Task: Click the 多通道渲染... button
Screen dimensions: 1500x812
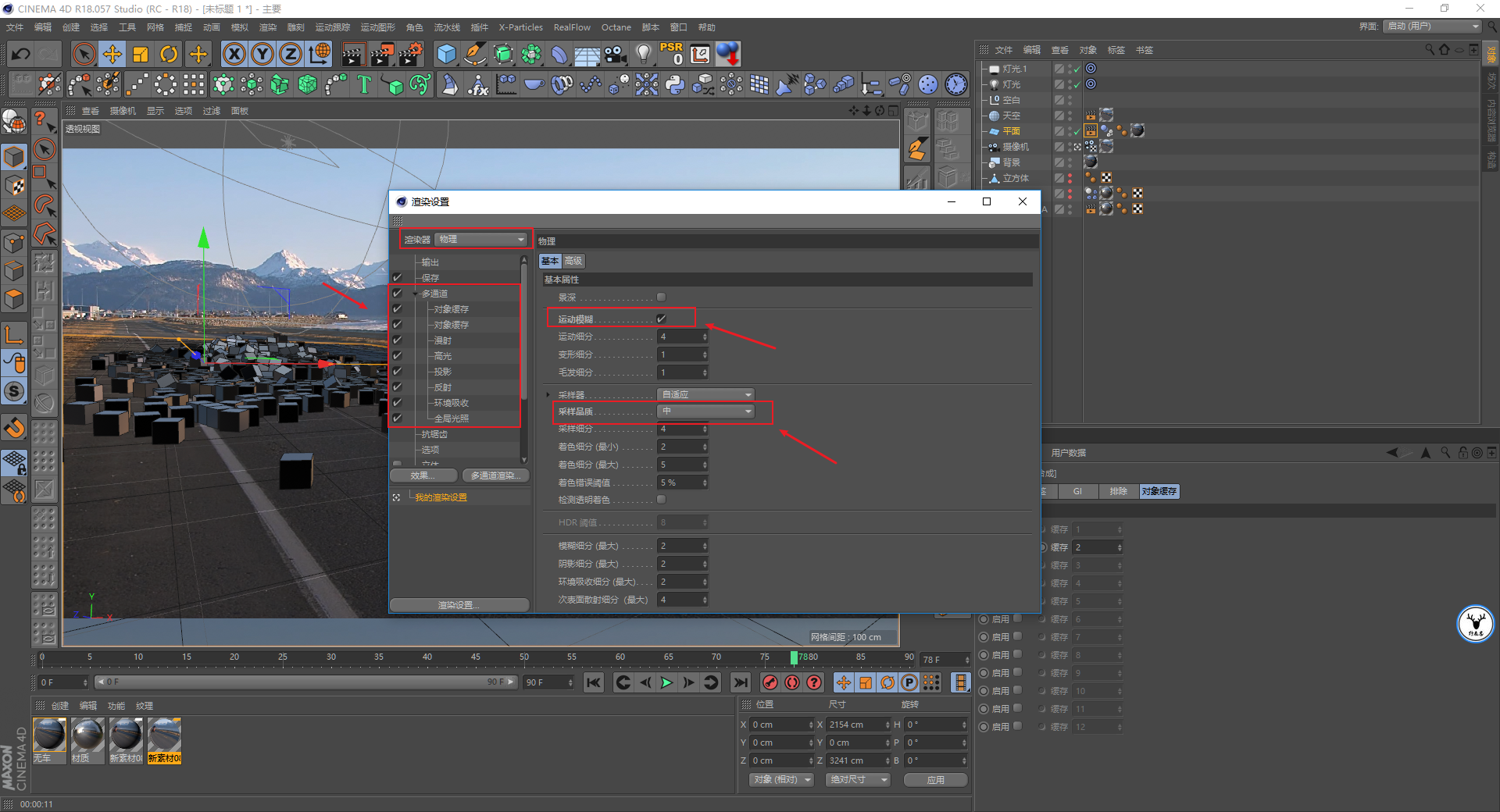Action: pyautogui.click(x=495, y=475)
